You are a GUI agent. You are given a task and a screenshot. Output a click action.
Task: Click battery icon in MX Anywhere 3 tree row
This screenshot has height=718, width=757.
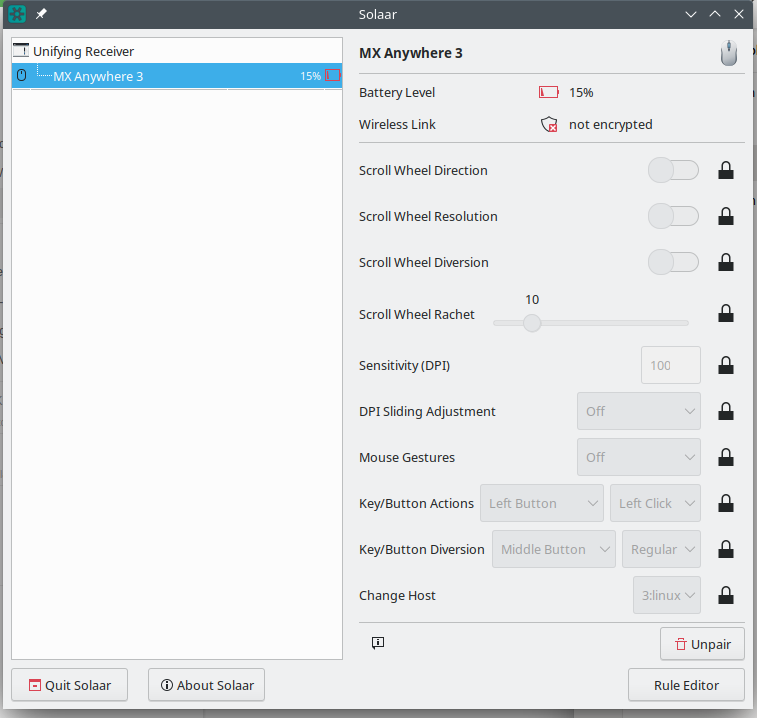click(333, 75)
